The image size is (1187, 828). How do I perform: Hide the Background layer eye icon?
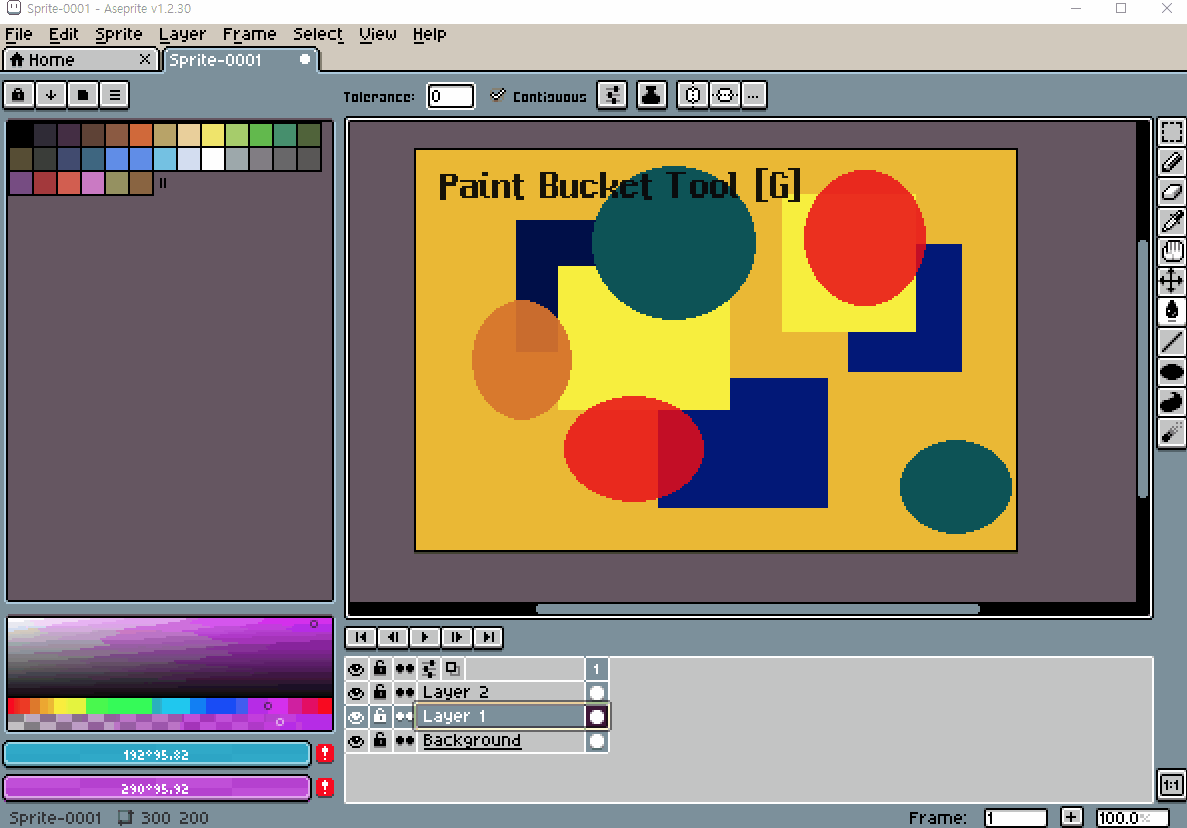point(356,741)
